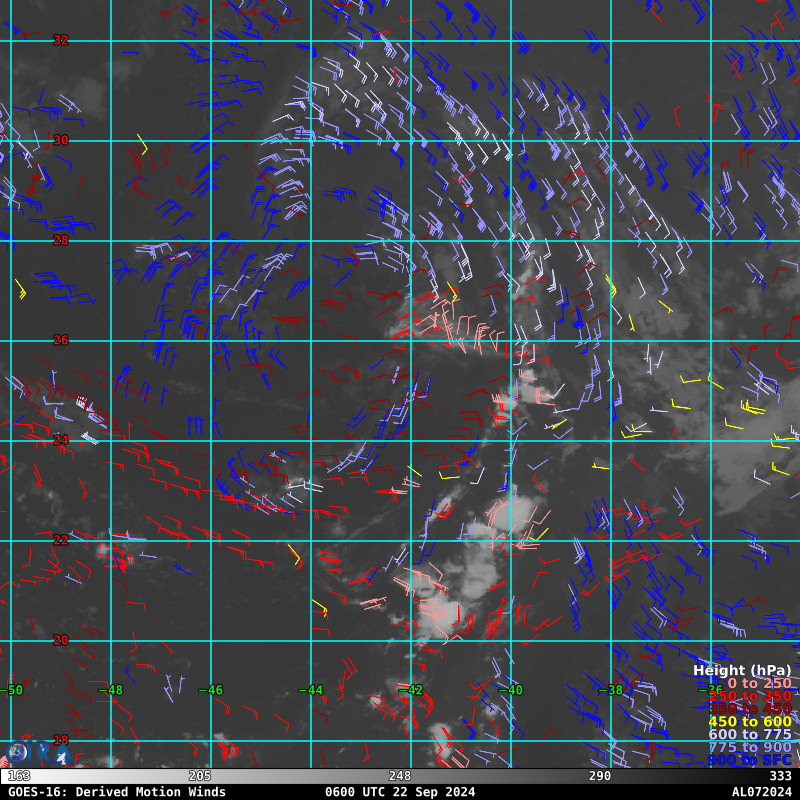Click the blue "900 to SFC" legend entry
The height and width of the screenshot is (800, 800).
[750, 760]
